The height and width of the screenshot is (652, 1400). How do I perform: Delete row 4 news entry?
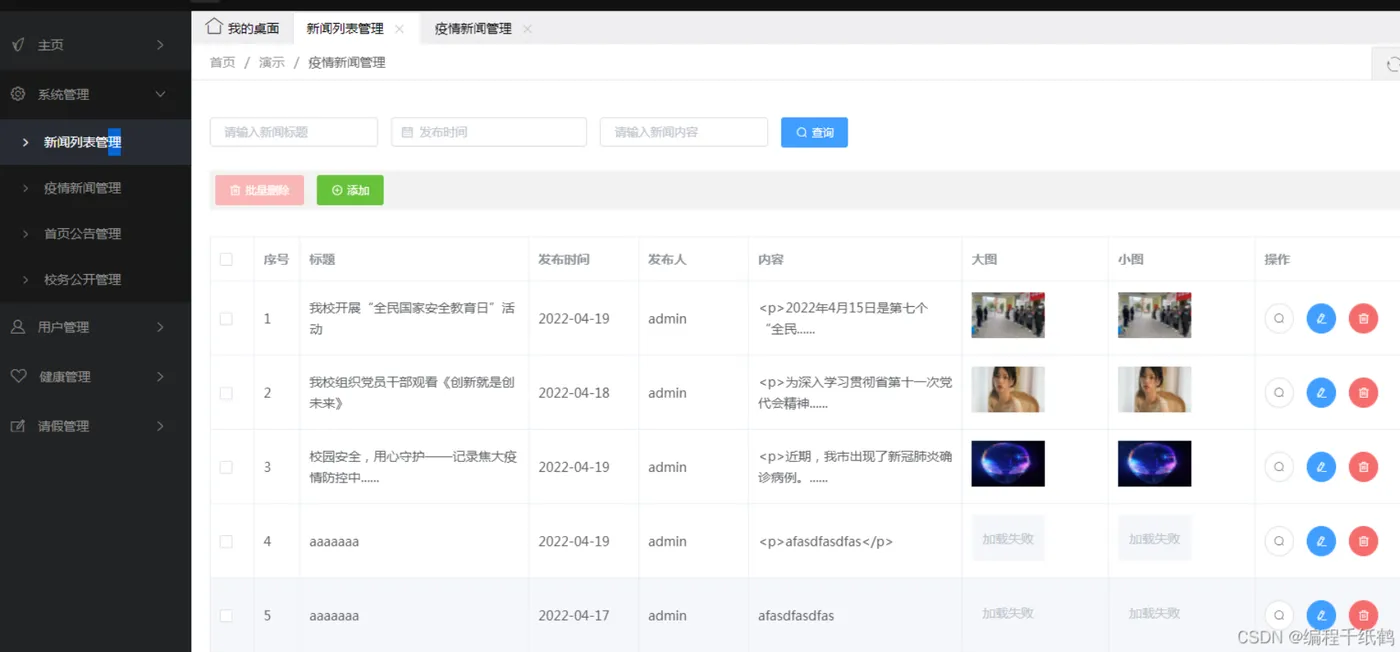1363,541
